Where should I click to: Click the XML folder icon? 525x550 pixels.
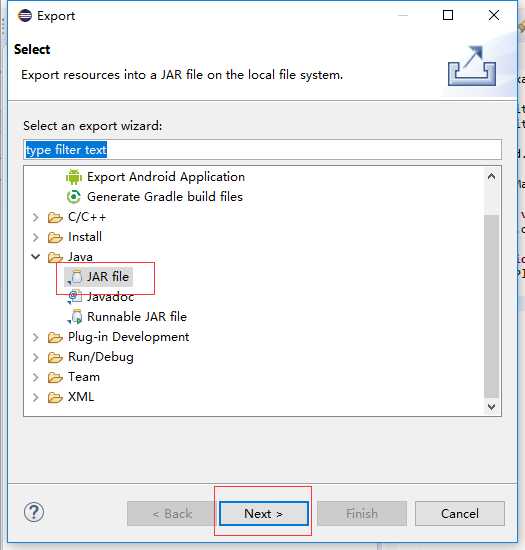click(x=55, y=397)
